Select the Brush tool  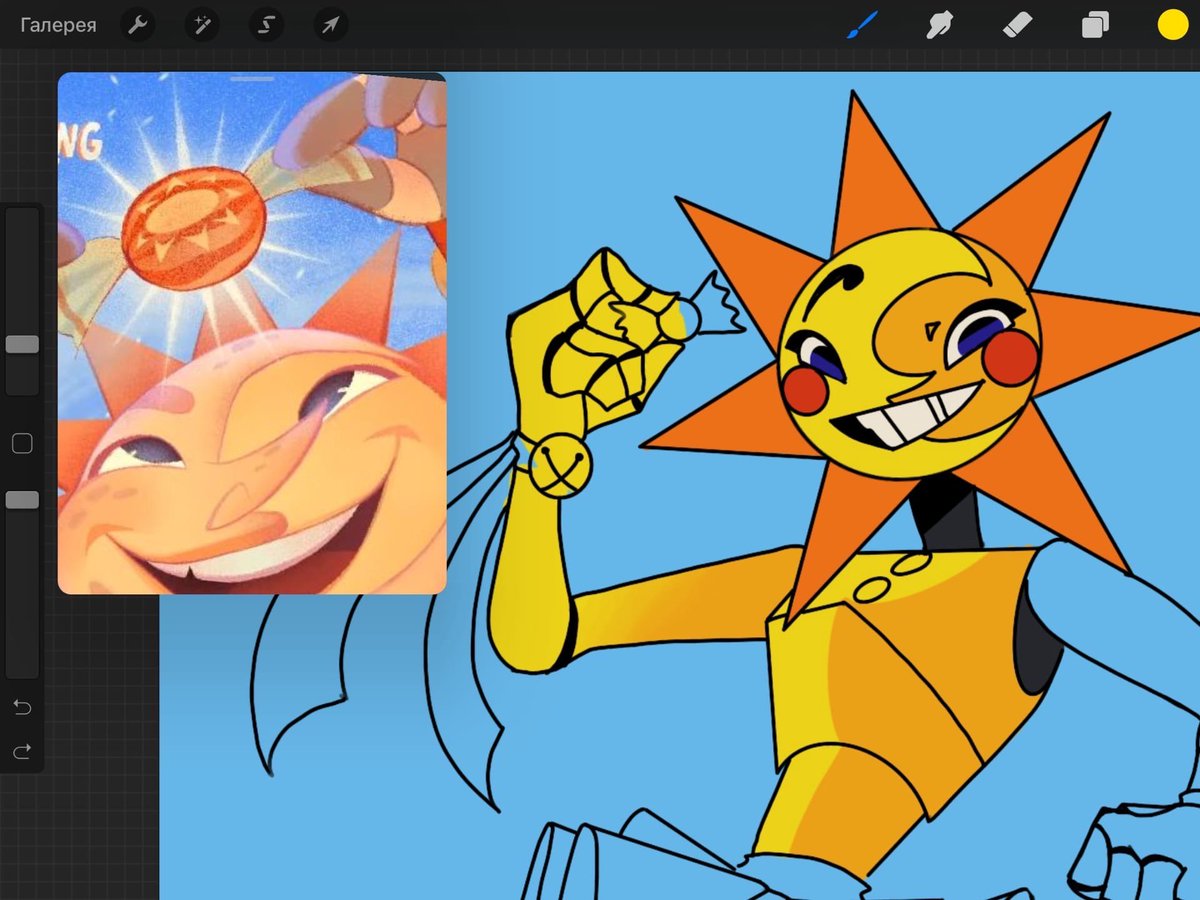tap(862, 25)
